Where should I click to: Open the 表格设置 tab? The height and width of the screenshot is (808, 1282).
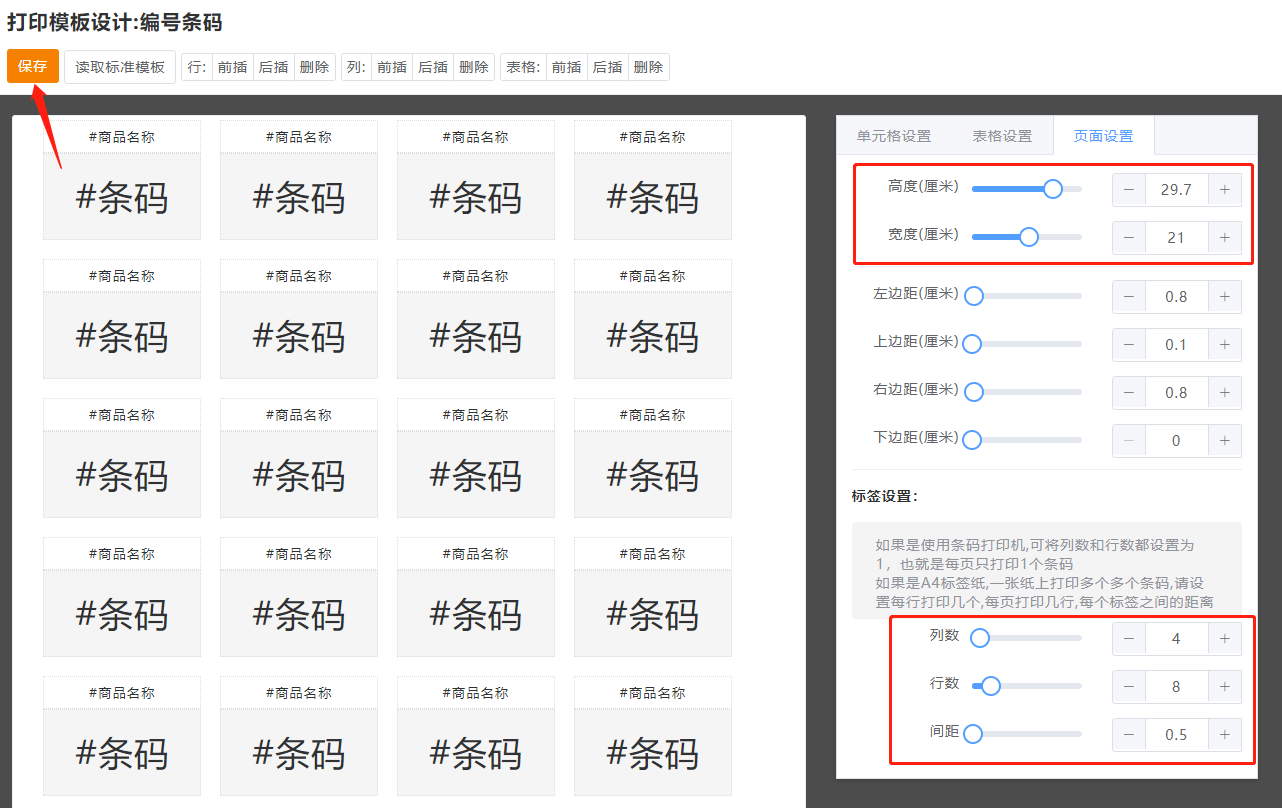coord(1002,136)
